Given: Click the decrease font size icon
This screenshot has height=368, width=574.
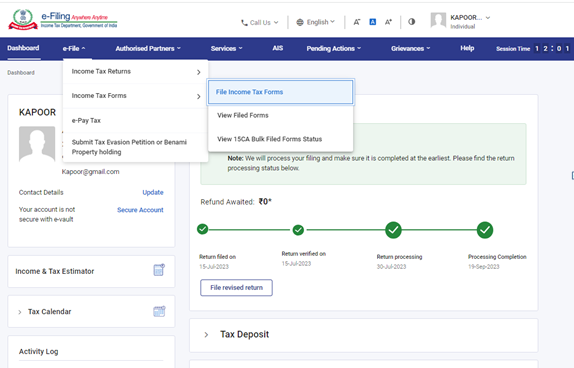Looking at the screenshot, I should [357, 22].
